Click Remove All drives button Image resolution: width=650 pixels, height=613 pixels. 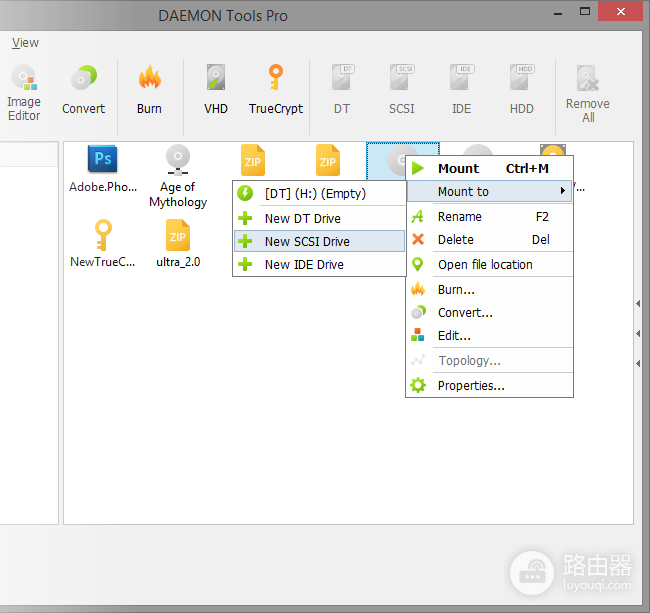click(588, 94)
